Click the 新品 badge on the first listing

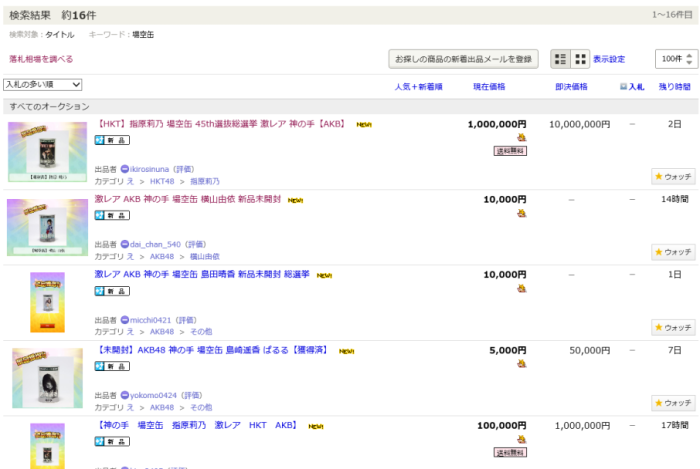coord(112,140)
